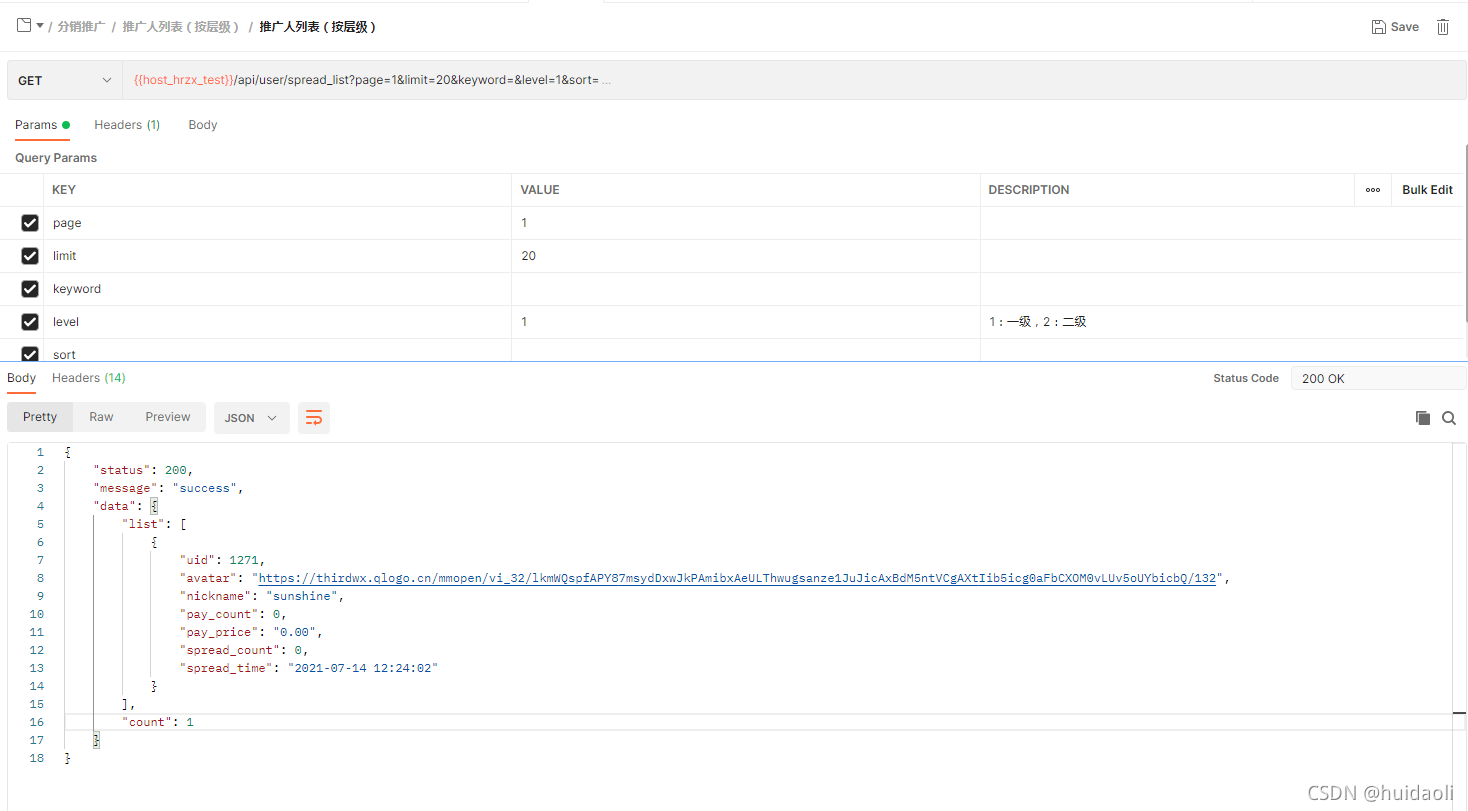1468x811 pixels.
Task: Click the 200 OK status code field
Action: point(1379,378)
